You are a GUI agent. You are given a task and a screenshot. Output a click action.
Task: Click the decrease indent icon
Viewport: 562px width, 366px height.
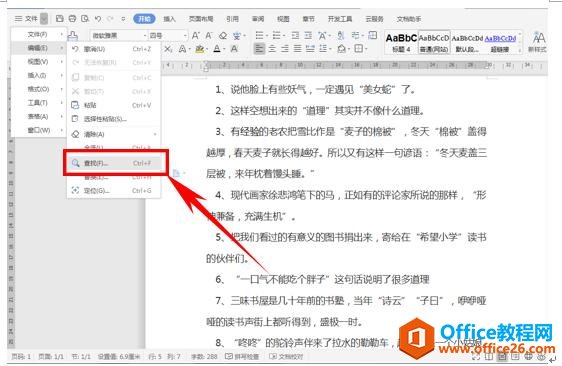(295, 35)
